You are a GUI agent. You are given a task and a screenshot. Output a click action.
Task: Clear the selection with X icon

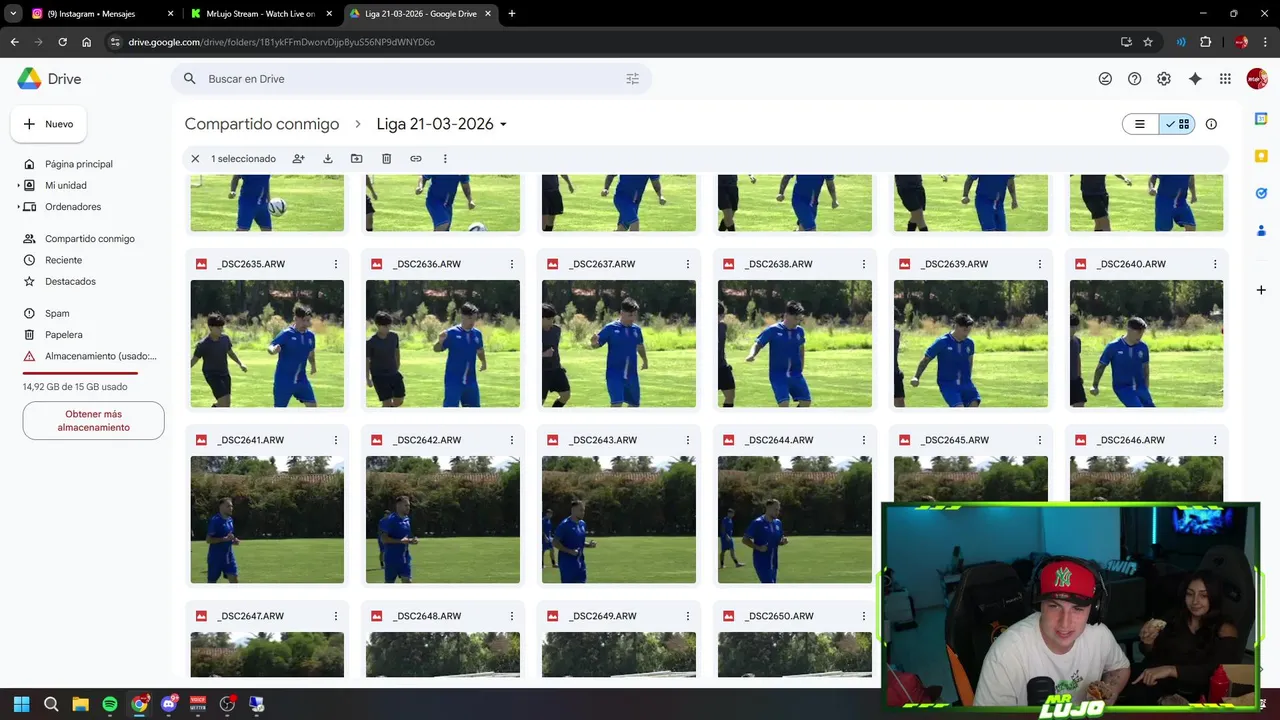(x=195, y=159)
